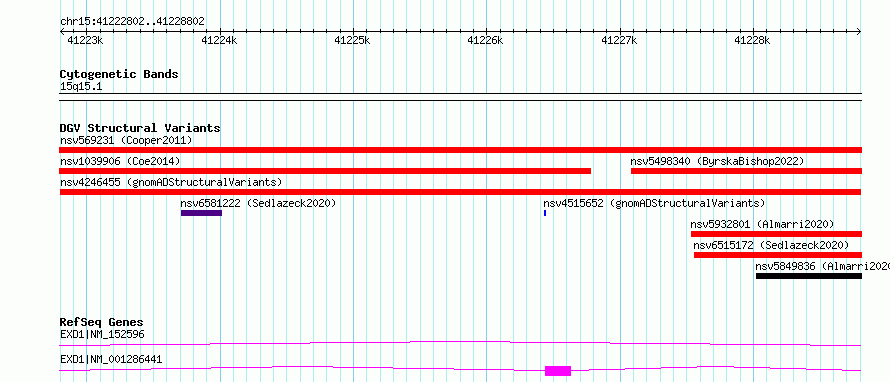Click the 41228k ruler tick label

pos(753,40)
